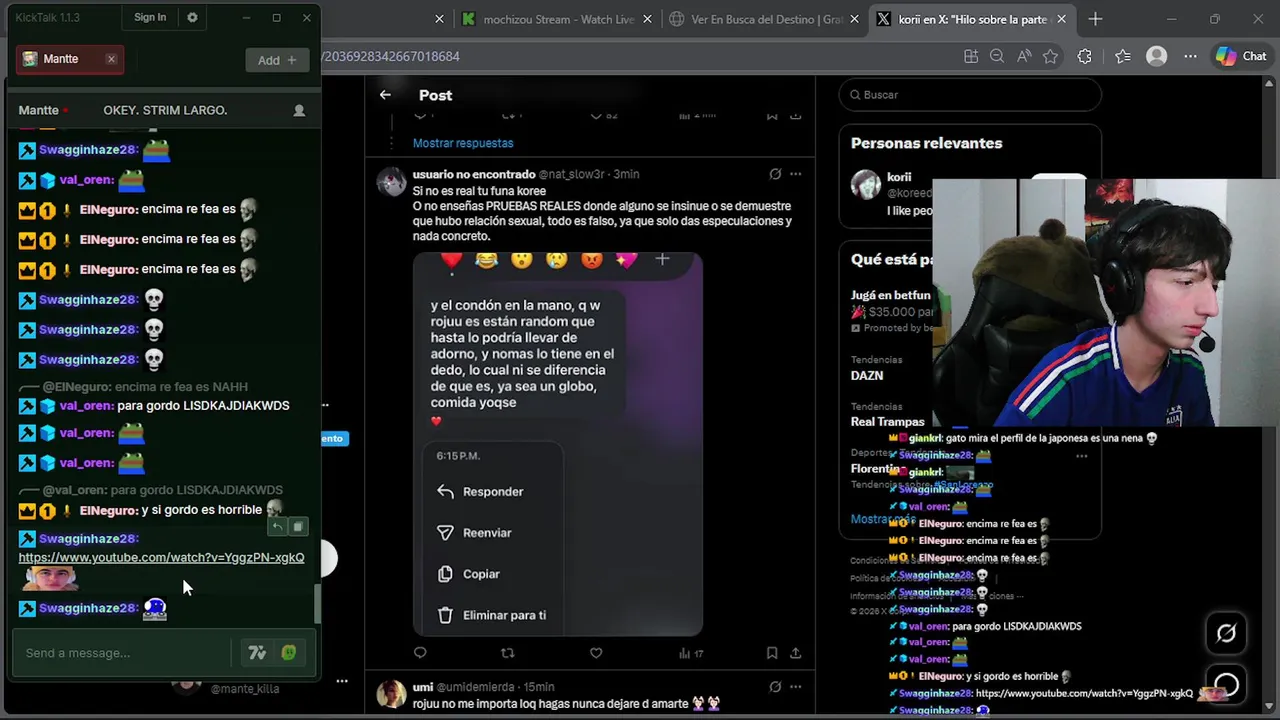1280x720 pixels.
Task: Open the chatters list user icon
Action: pyautogui.click(x=299, y=110)
